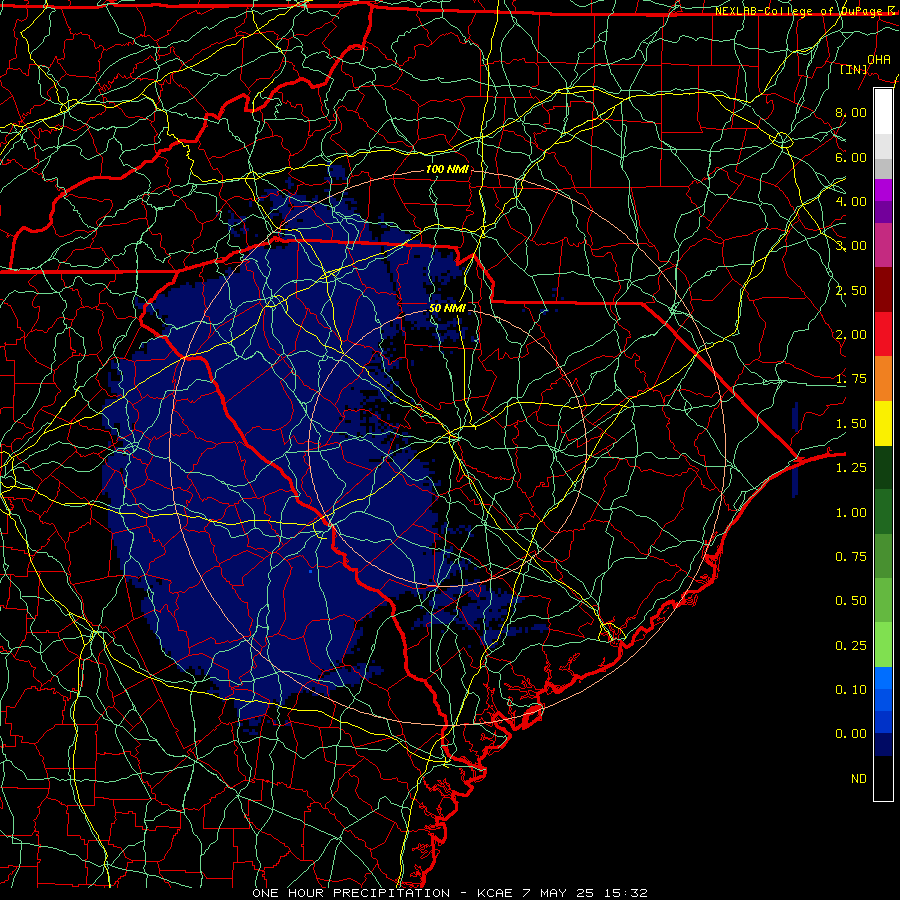The width and height of the screenshot is (900, 900).
Task: Select the pink legend swatch beside 3.00
Action: (883, 245)
